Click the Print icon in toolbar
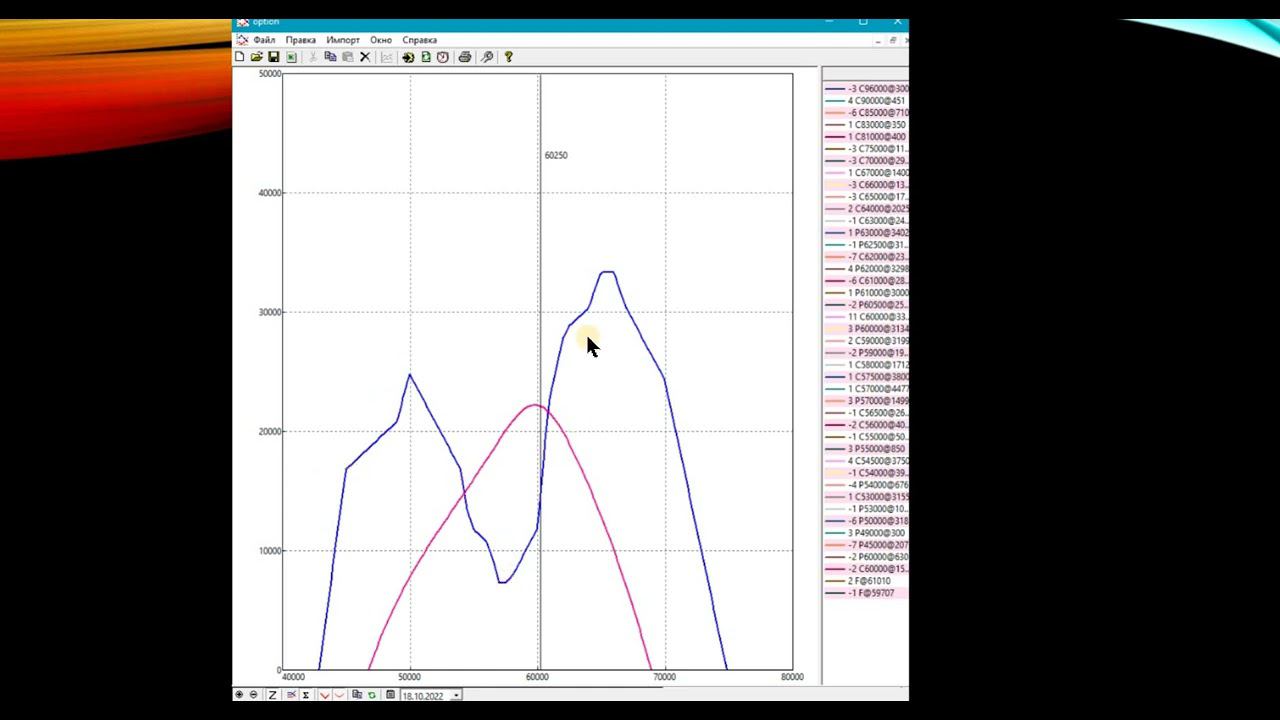The width and height of the screenshot is (1280, 720). (x=465, y=57)
